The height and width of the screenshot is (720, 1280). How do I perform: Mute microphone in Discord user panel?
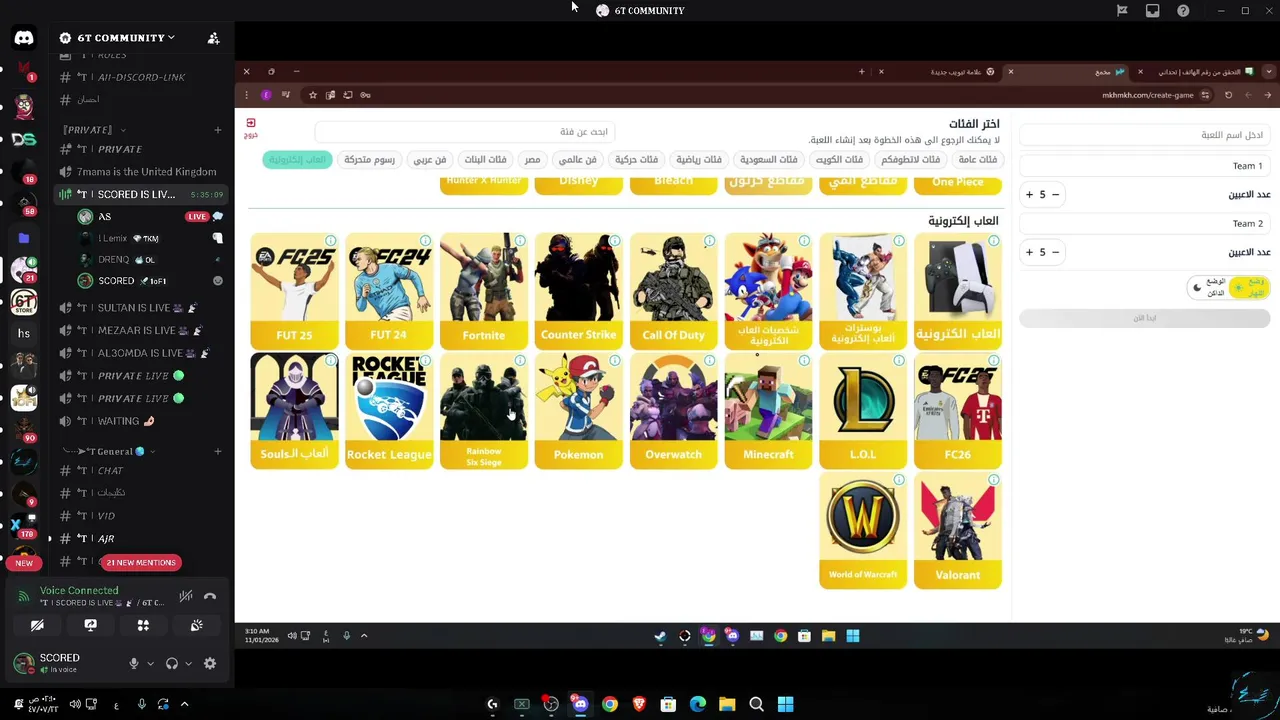(134, 663)
